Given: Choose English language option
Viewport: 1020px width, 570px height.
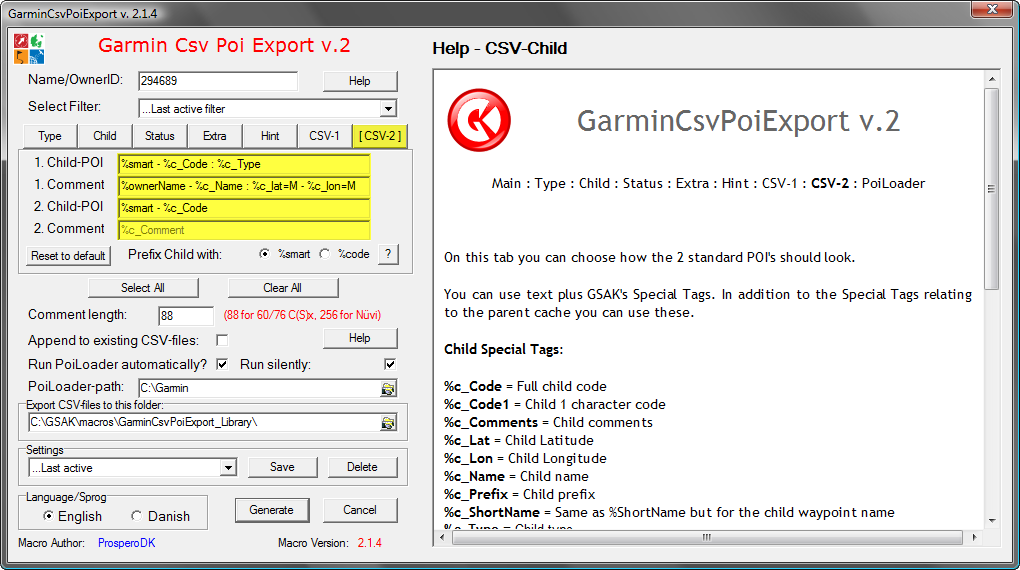Looking at the screenshot, I should tap(48, 516).
